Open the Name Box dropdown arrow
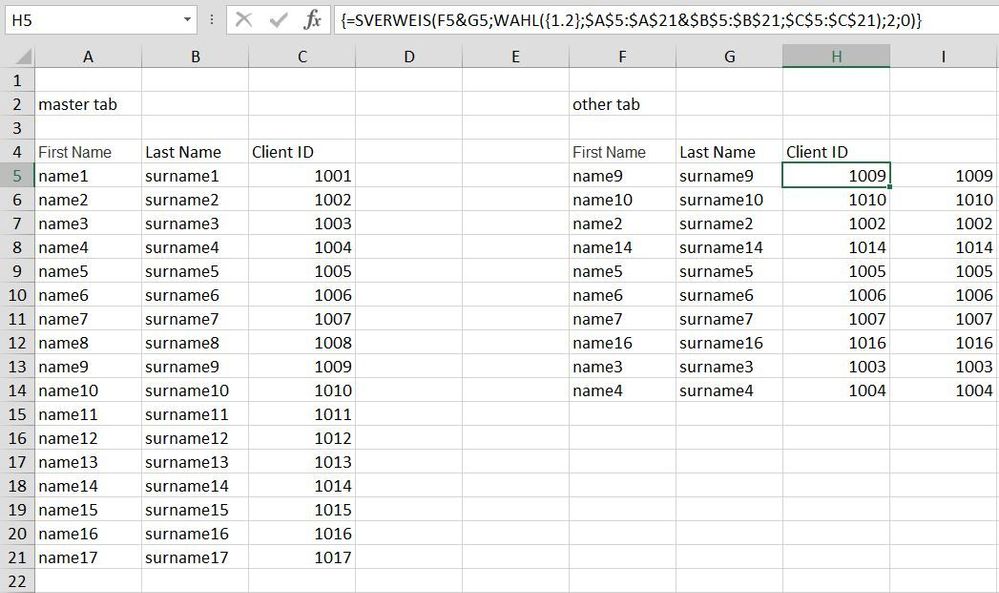999x593 pixels. (x=187, y=20)
